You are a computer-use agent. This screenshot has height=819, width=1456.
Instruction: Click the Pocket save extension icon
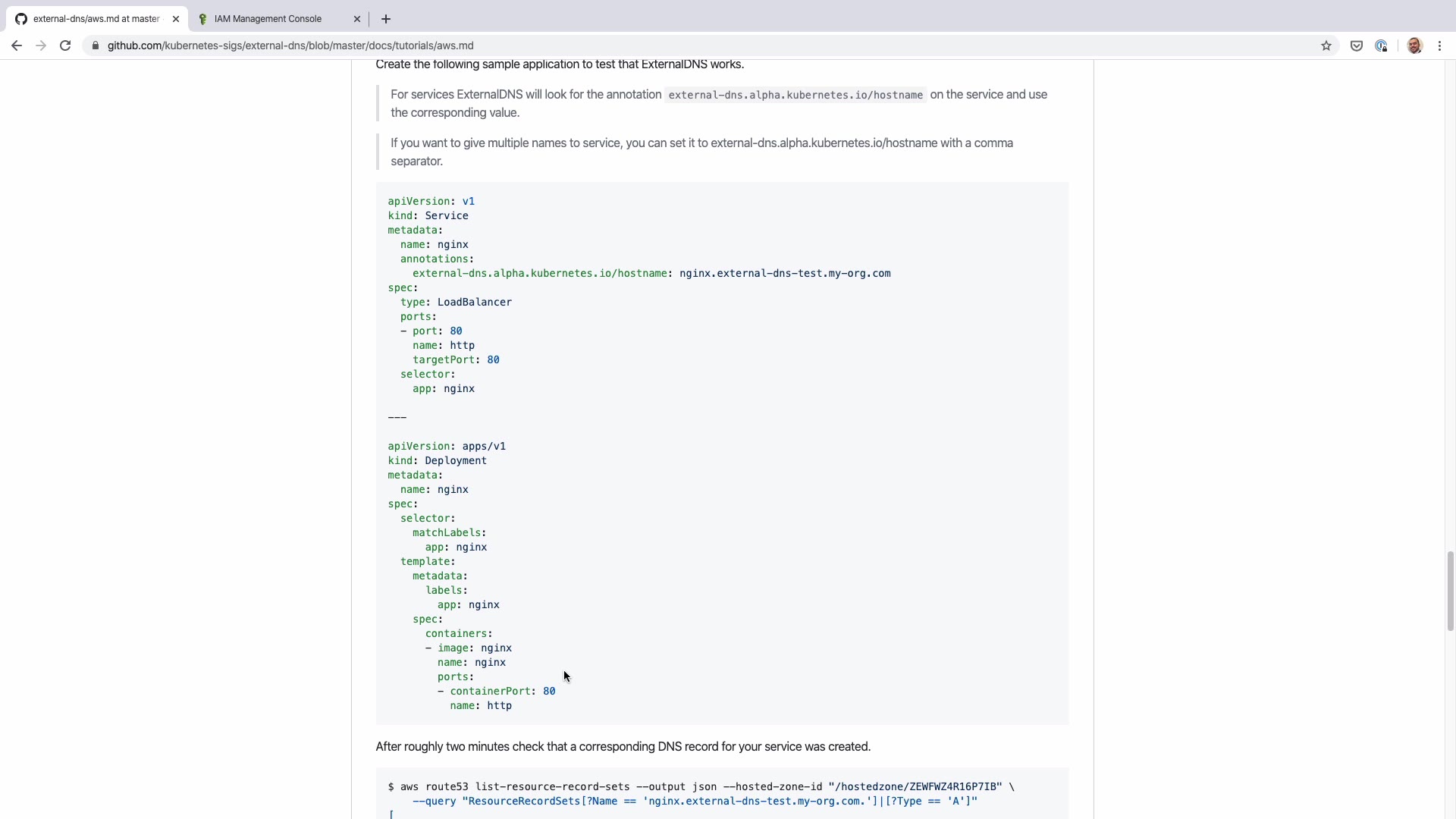point(1357,45)
